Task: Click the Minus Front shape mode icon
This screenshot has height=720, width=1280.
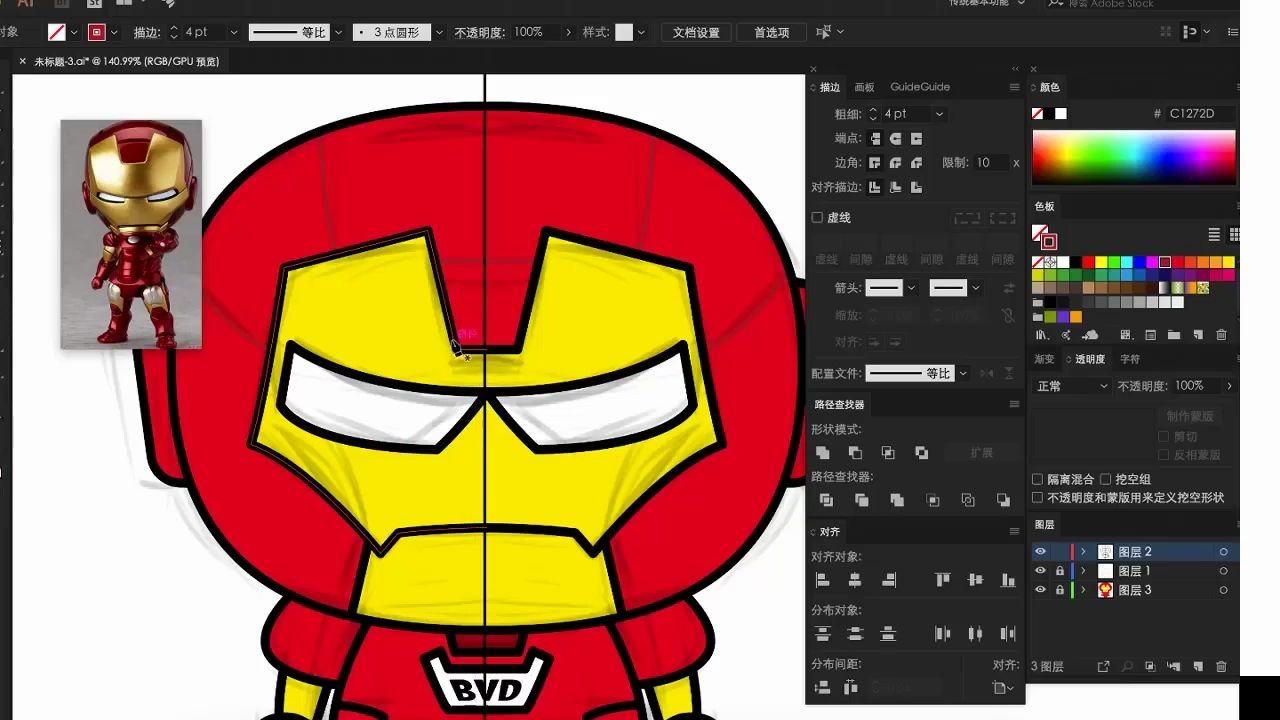Action: (x=855, y=453)
